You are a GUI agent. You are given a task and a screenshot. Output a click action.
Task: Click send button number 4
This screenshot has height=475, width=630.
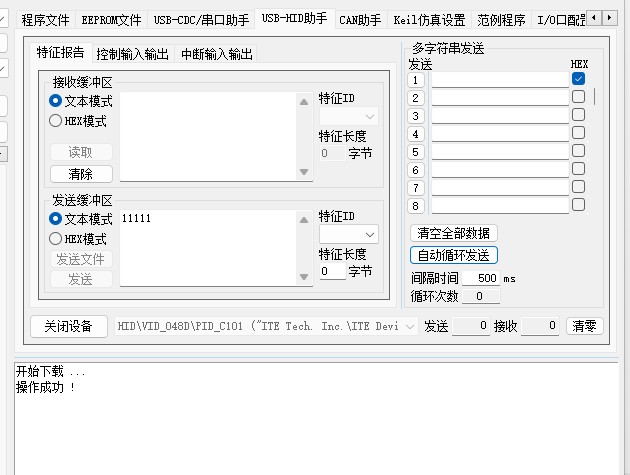415,134
